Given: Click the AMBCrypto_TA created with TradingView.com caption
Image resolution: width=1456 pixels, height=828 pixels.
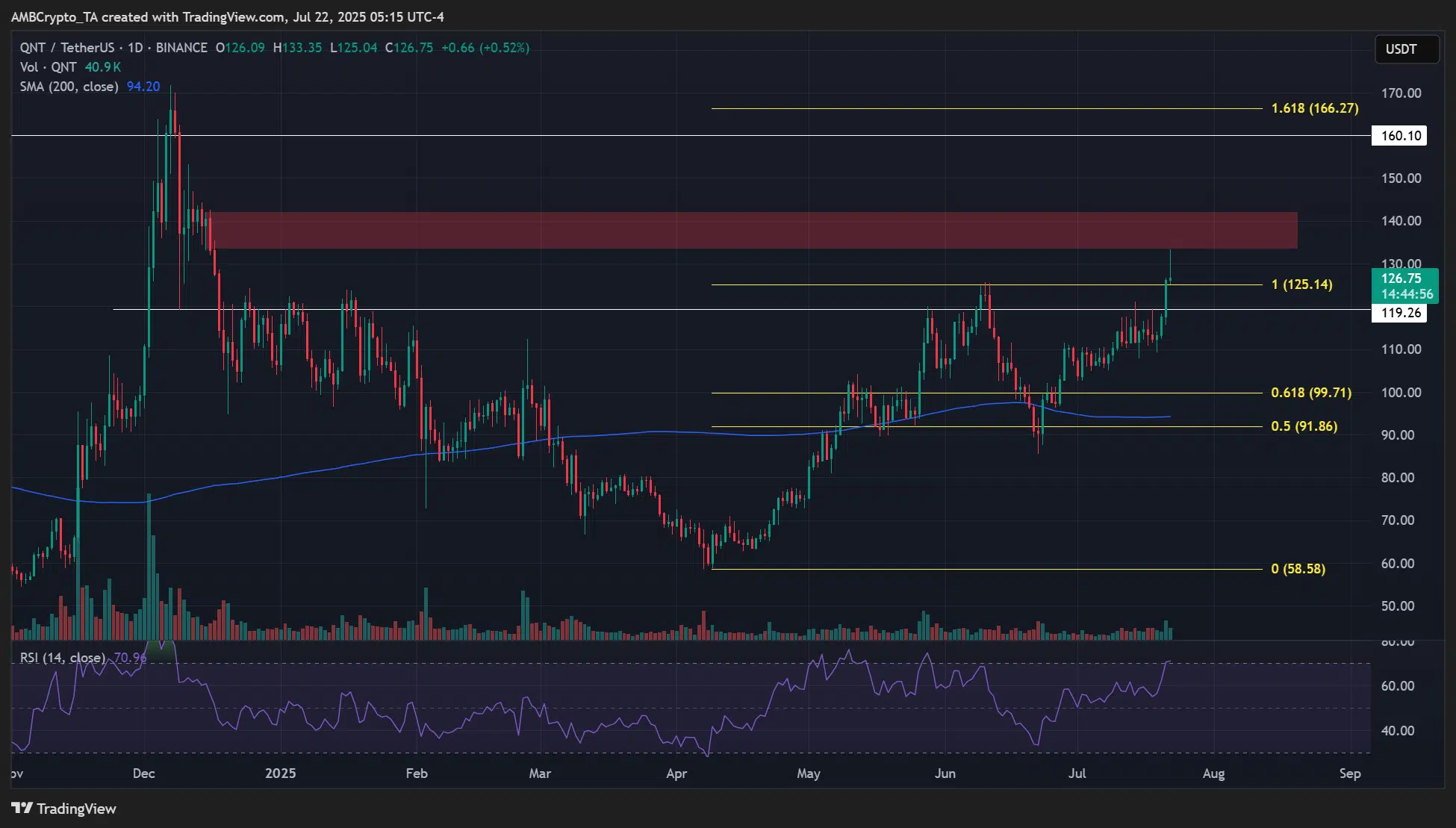Looking at the screenshot, I should (x=228, y=17).
